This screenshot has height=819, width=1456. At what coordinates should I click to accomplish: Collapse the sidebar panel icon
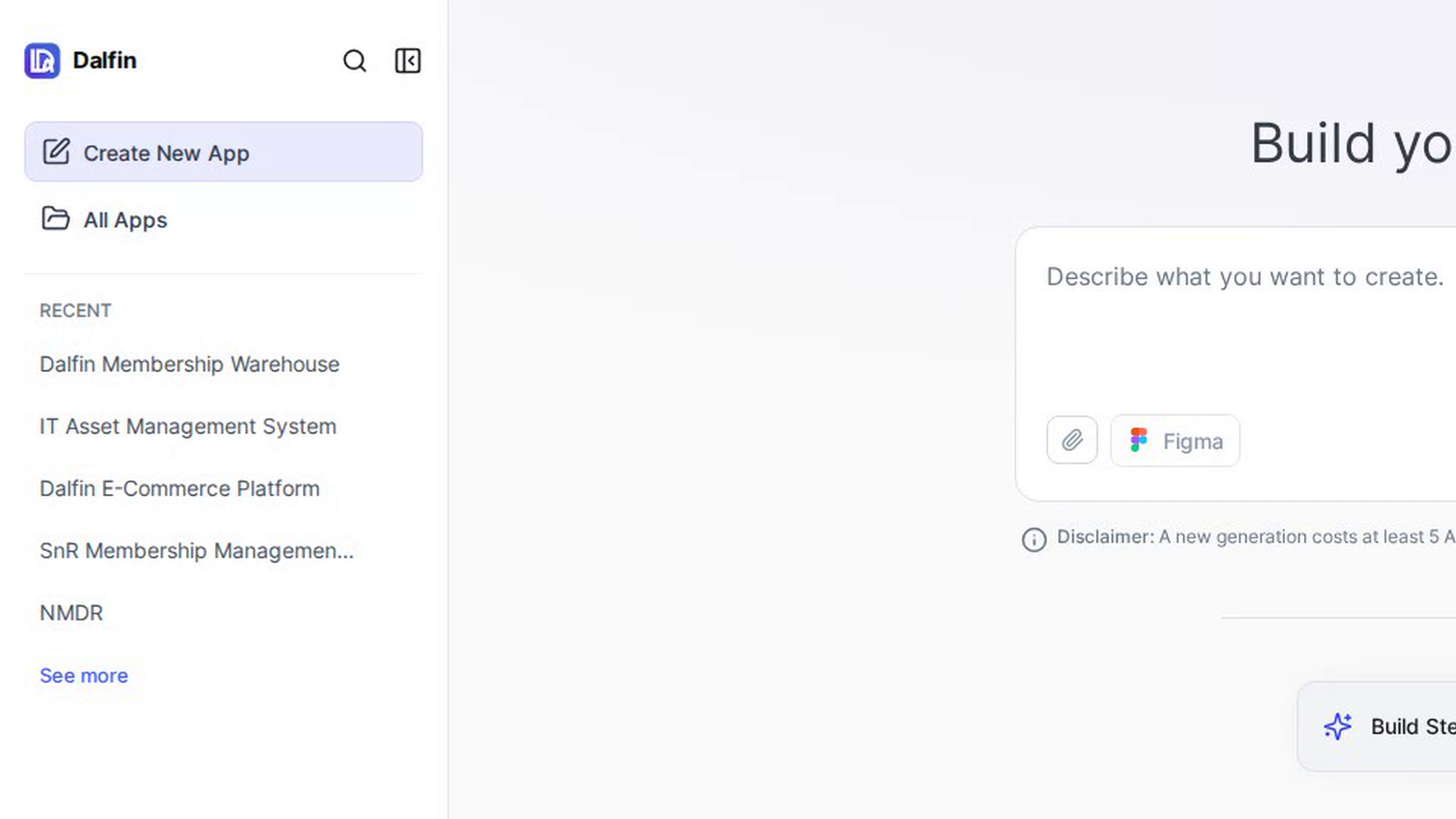click(x=408, y=61)
